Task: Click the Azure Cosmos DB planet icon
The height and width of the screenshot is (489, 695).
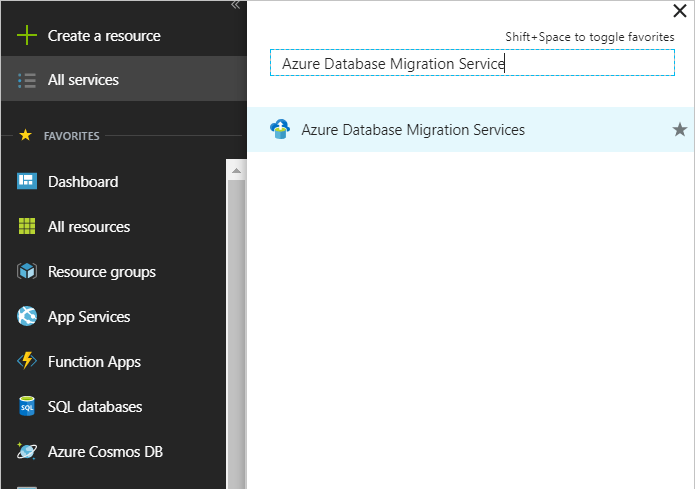Action: pyautogui.click(x=27, y=452)
